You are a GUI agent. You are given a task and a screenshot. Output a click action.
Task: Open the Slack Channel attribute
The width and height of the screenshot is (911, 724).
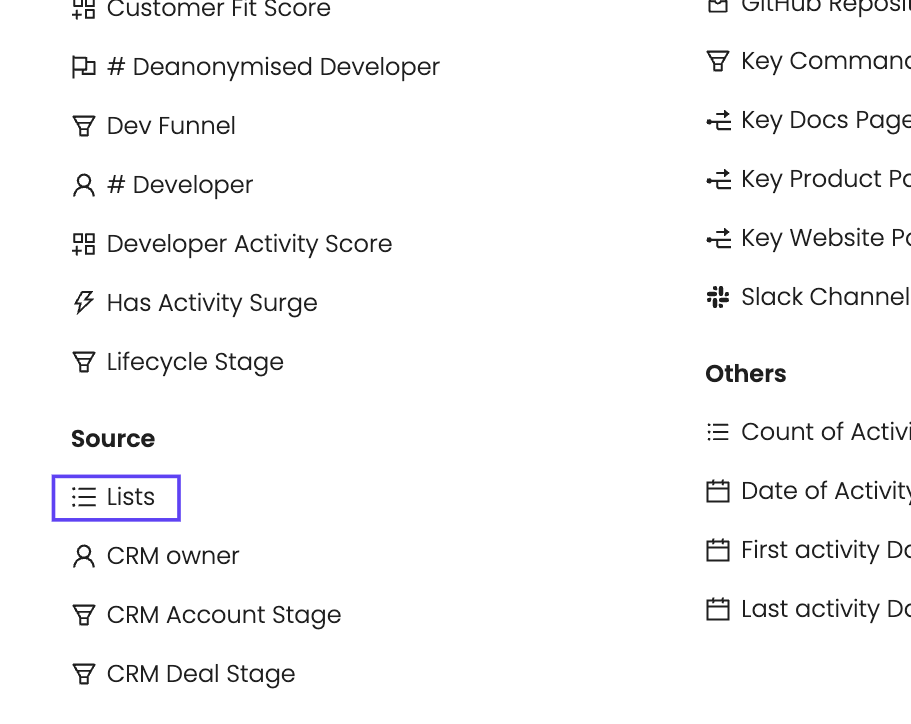(x=824, y=297)
